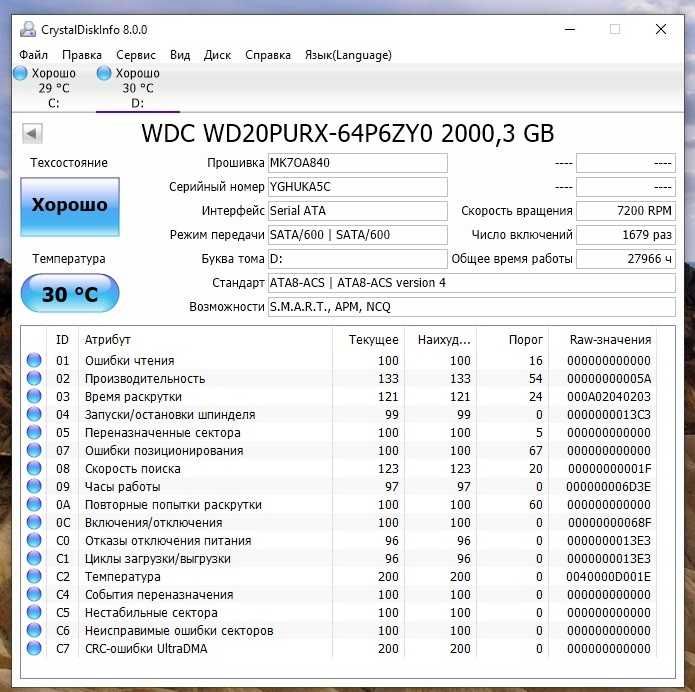Click the Хорошо health status button

point(70,207)
